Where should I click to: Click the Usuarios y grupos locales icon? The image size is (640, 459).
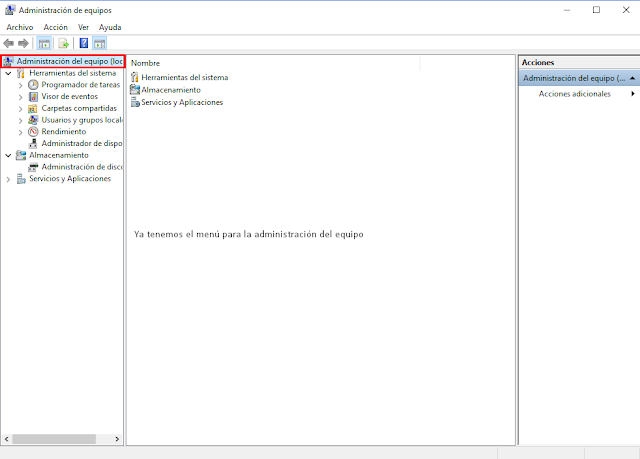[33, 120]
